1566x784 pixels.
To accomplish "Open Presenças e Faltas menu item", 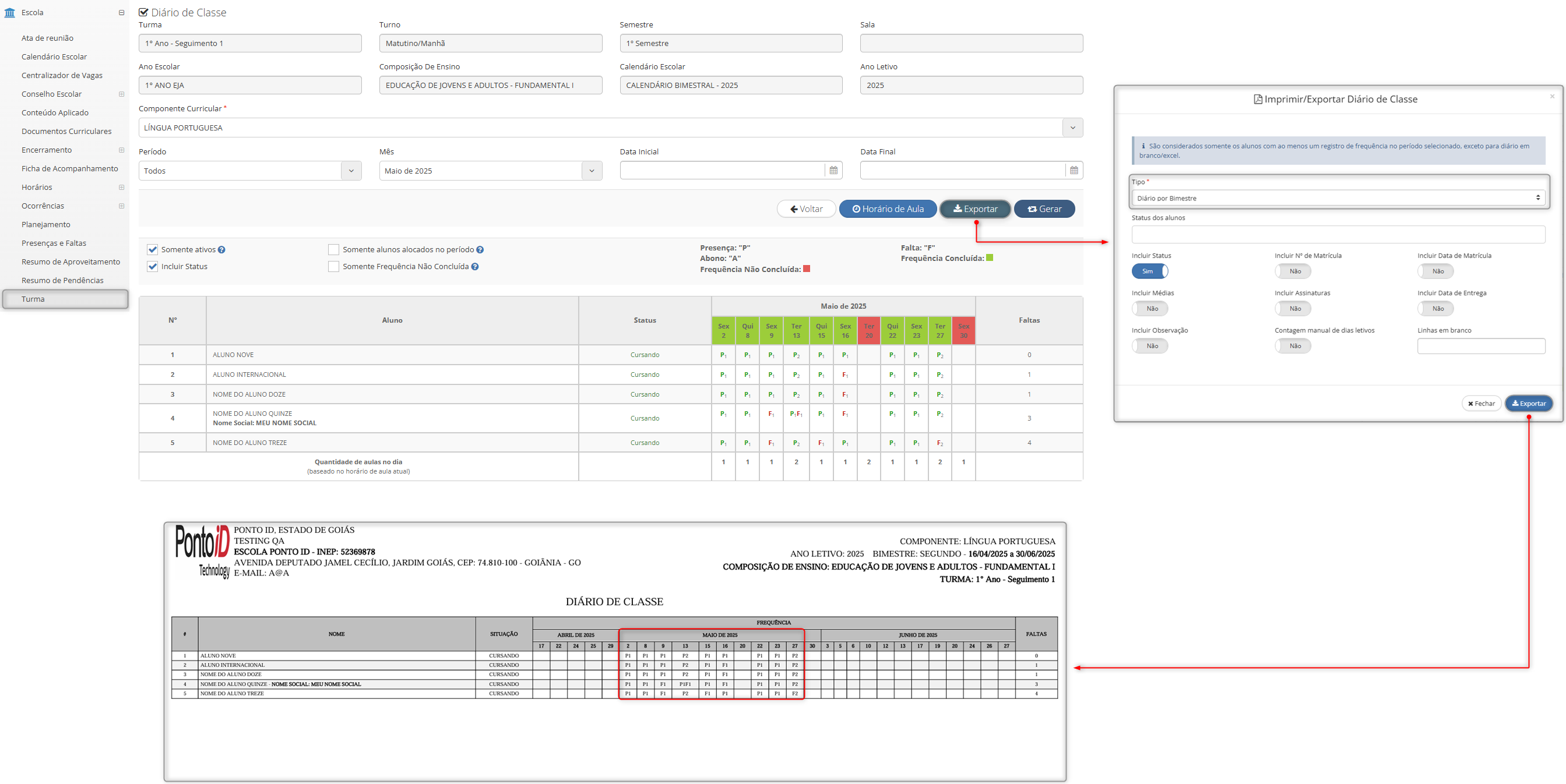I will [x=54, y=243].
